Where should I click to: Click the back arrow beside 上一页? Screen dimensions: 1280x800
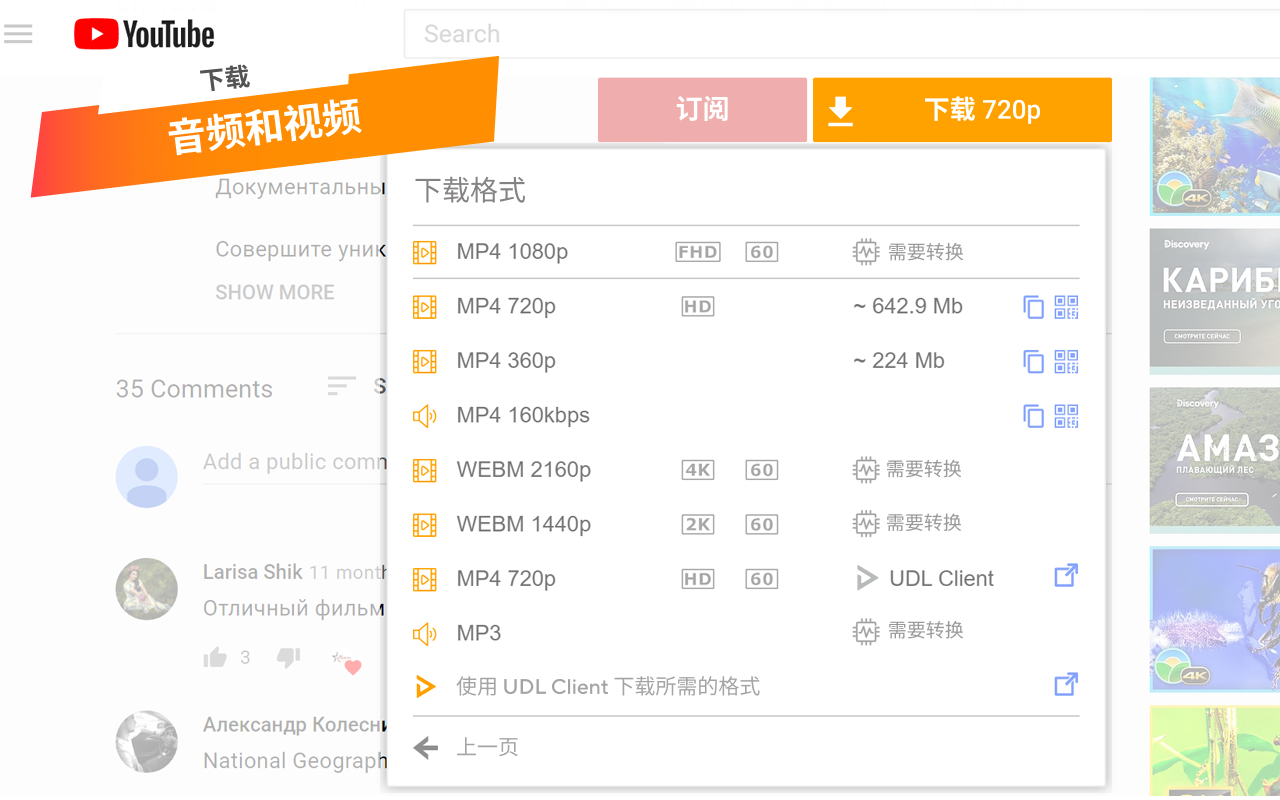[x=426, y=747]
